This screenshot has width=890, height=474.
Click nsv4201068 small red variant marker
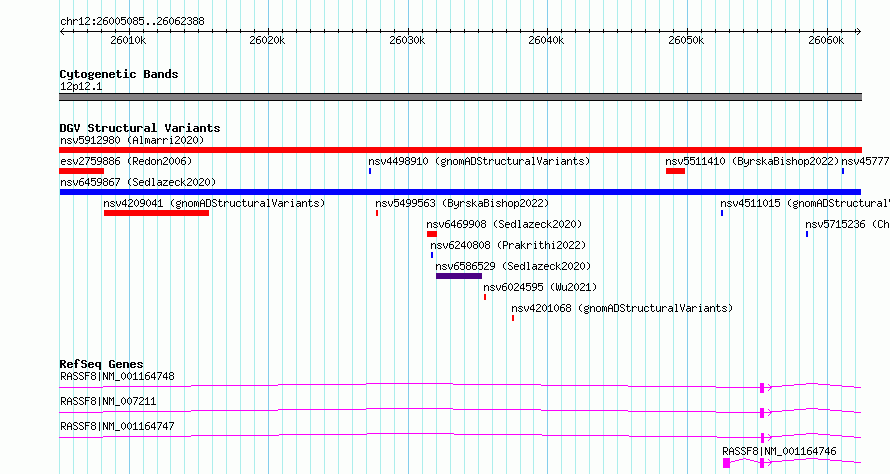pos(513,318)
